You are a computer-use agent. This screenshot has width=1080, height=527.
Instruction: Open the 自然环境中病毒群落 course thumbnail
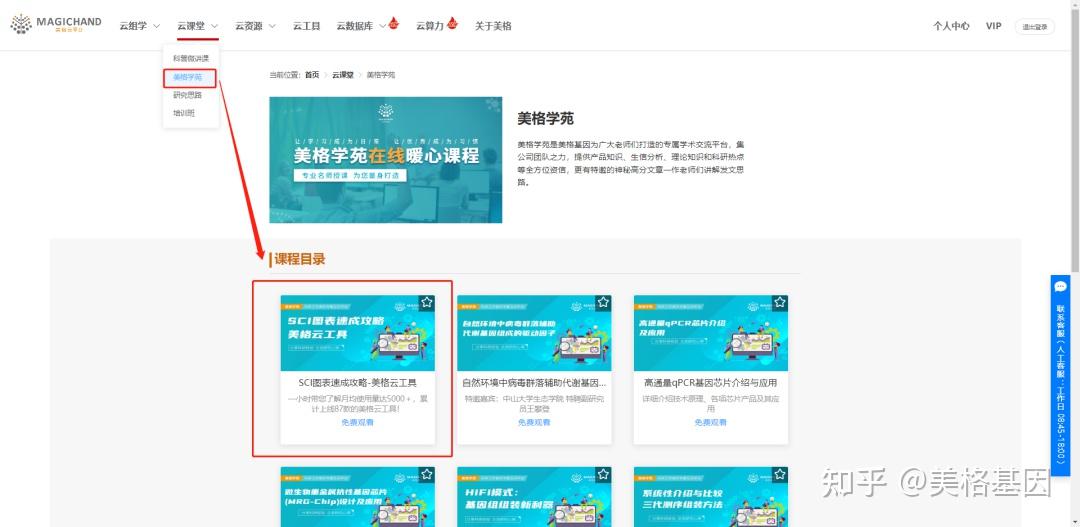pyautogui.click(x=534, y=333)
